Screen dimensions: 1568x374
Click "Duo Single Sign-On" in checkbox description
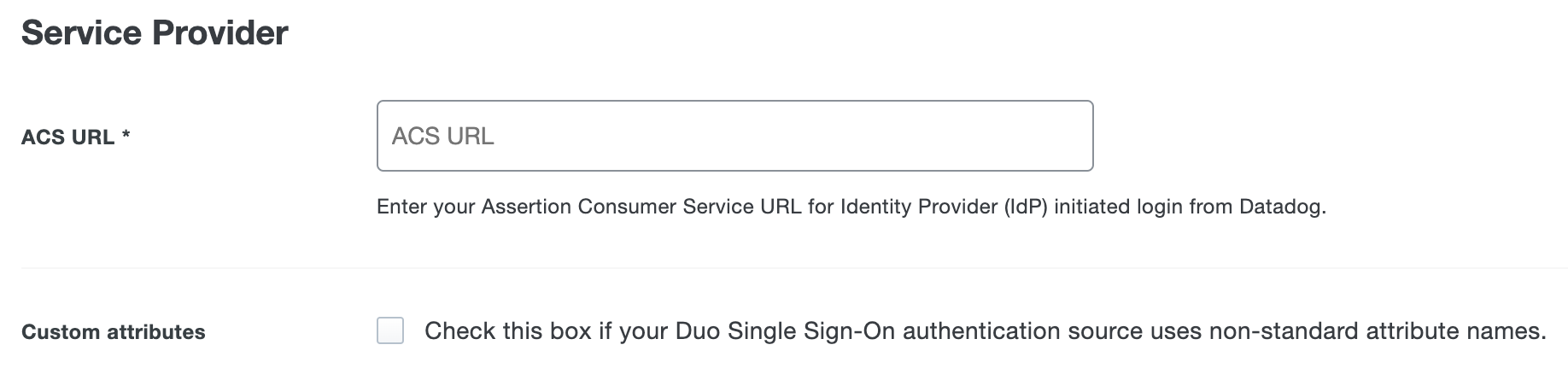point(785,330)
